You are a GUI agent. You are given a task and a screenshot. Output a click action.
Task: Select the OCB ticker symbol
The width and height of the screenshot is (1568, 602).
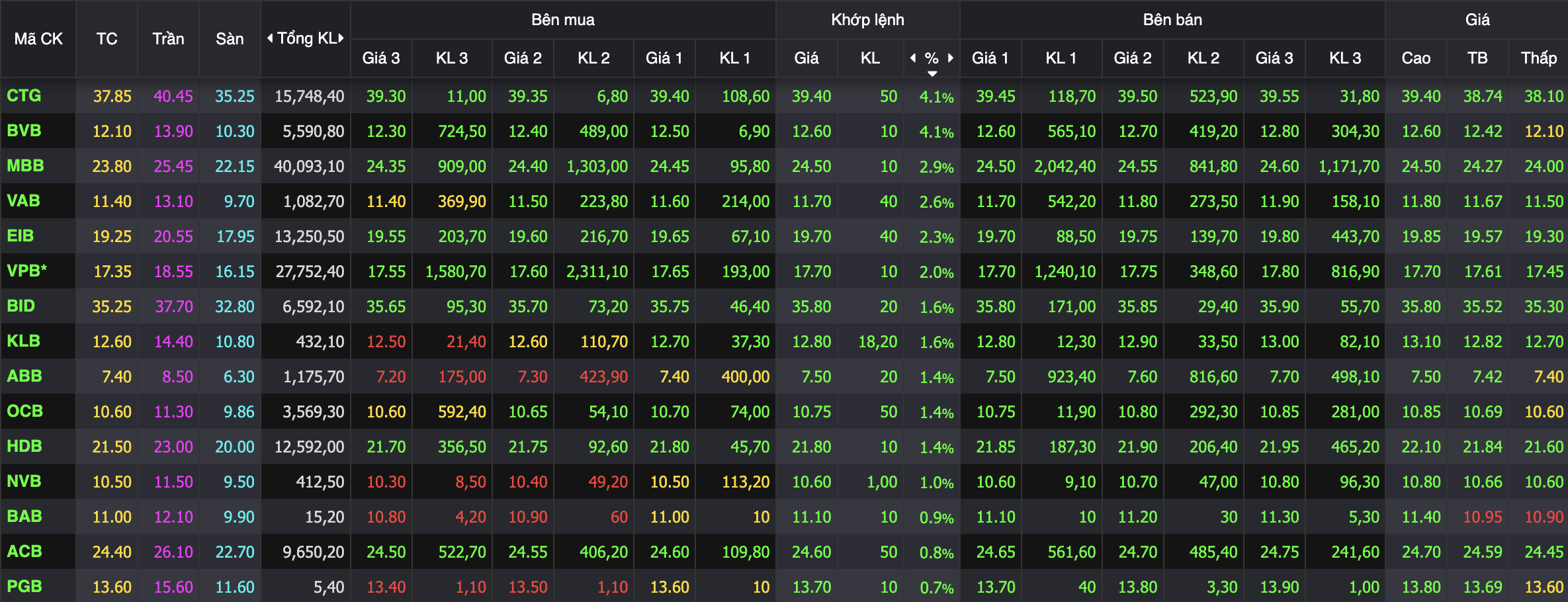pyautogui.click(x=24, y=411)
